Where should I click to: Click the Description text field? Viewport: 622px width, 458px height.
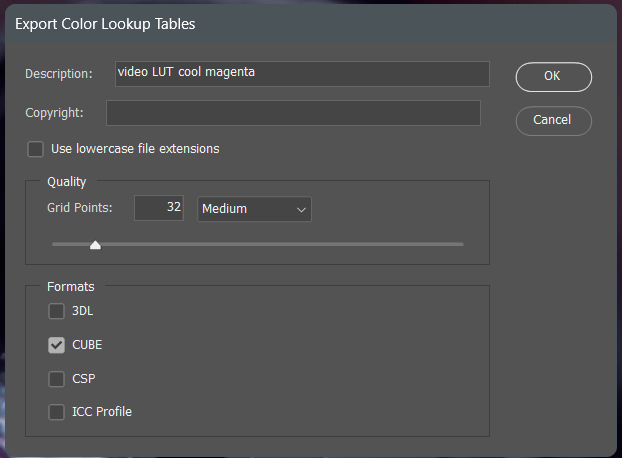click(302, 74)
